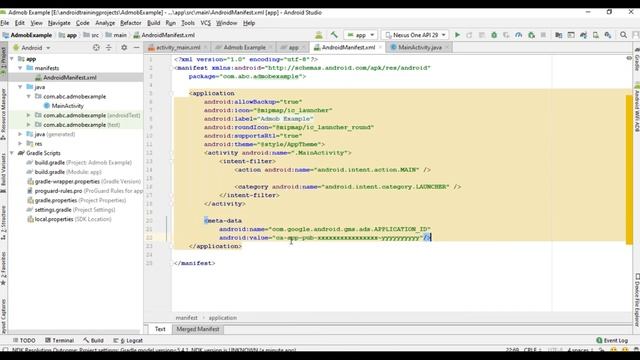This screenshot has height=360, width=640.
Task: Open the Nexus One API 29 device dropdown
Action: pos(415,35)
